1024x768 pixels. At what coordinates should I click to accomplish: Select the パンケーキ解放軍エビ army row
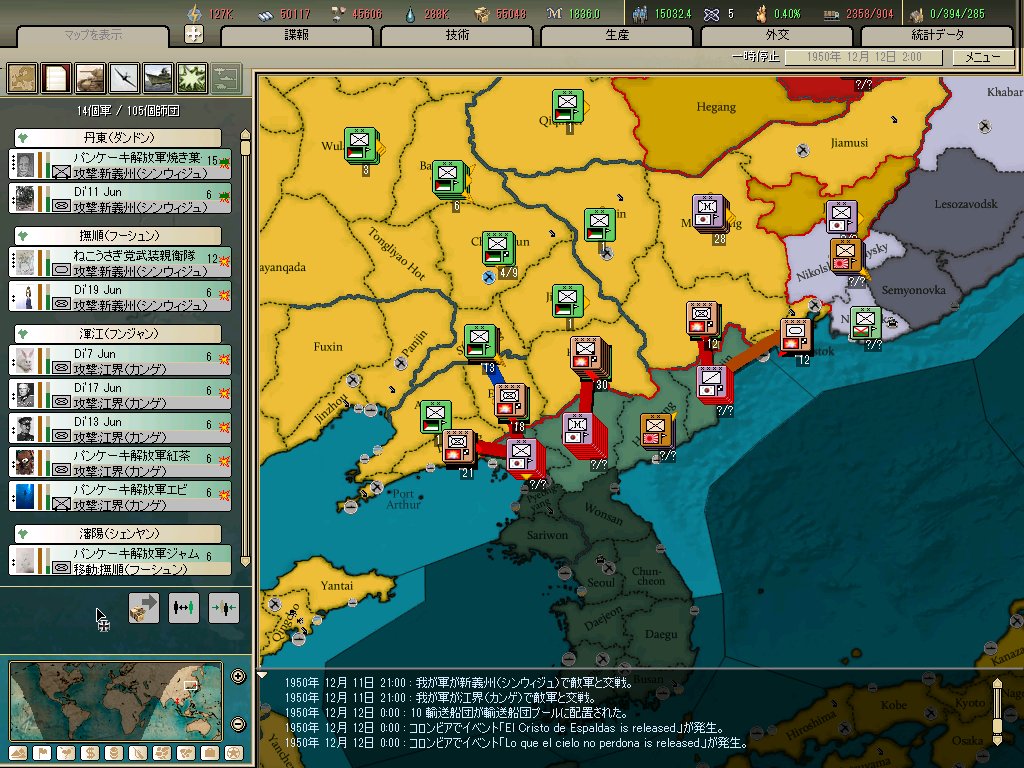[x=120, y=496]
